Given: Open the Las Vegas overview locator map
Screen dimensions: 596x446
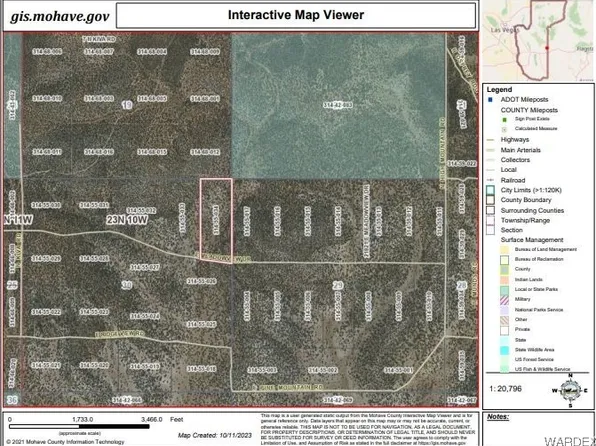Looking at the screenshot, I should tap(538, 40).
